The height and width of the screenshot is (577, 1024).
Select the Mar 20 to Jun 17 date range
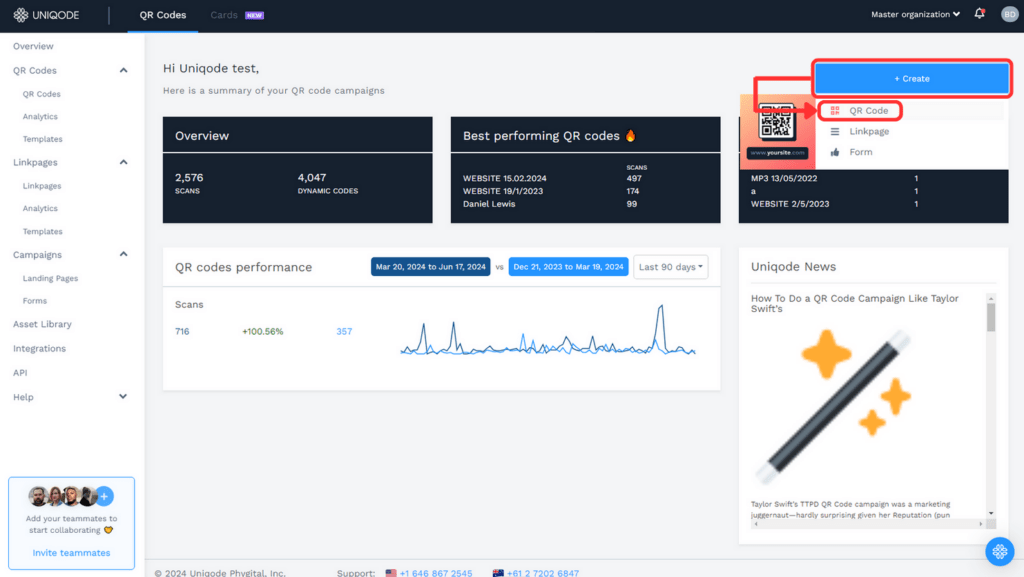tap(431, 267)
